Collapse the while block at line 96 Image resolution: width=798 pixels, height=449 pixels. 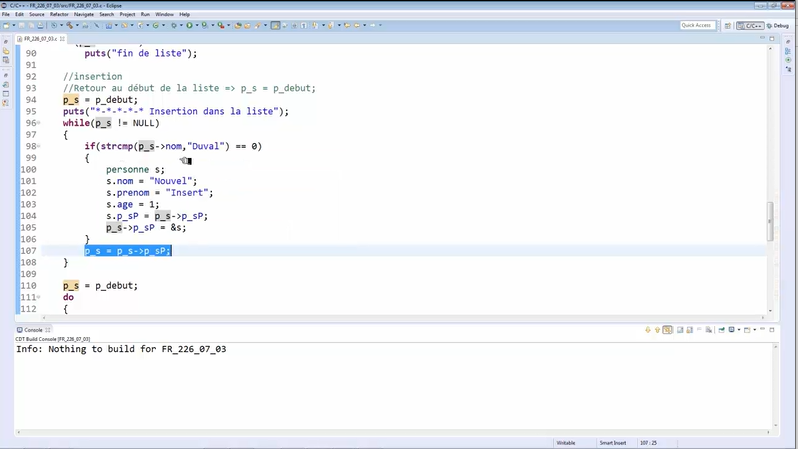(x=39, y=123)
